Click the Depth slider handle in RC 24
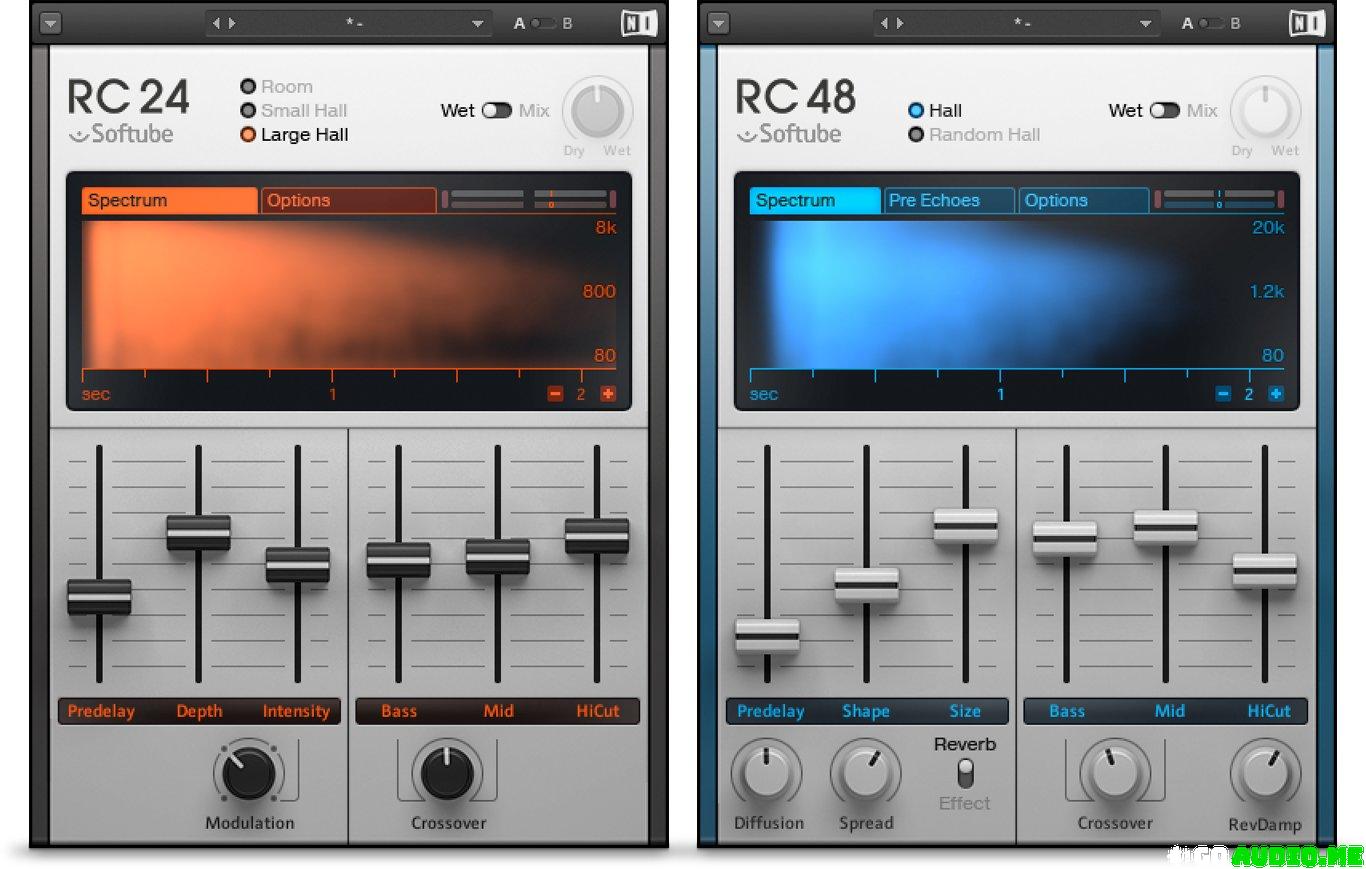Image resolution: width=1366 pixels, height=869 pixels. (198, 533)
